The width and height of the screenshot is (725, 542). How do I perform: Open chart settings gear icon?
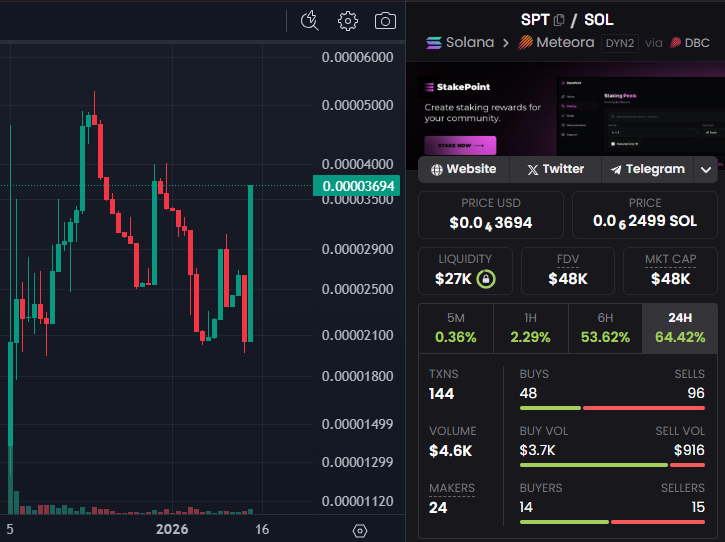(x=348, y=21)
